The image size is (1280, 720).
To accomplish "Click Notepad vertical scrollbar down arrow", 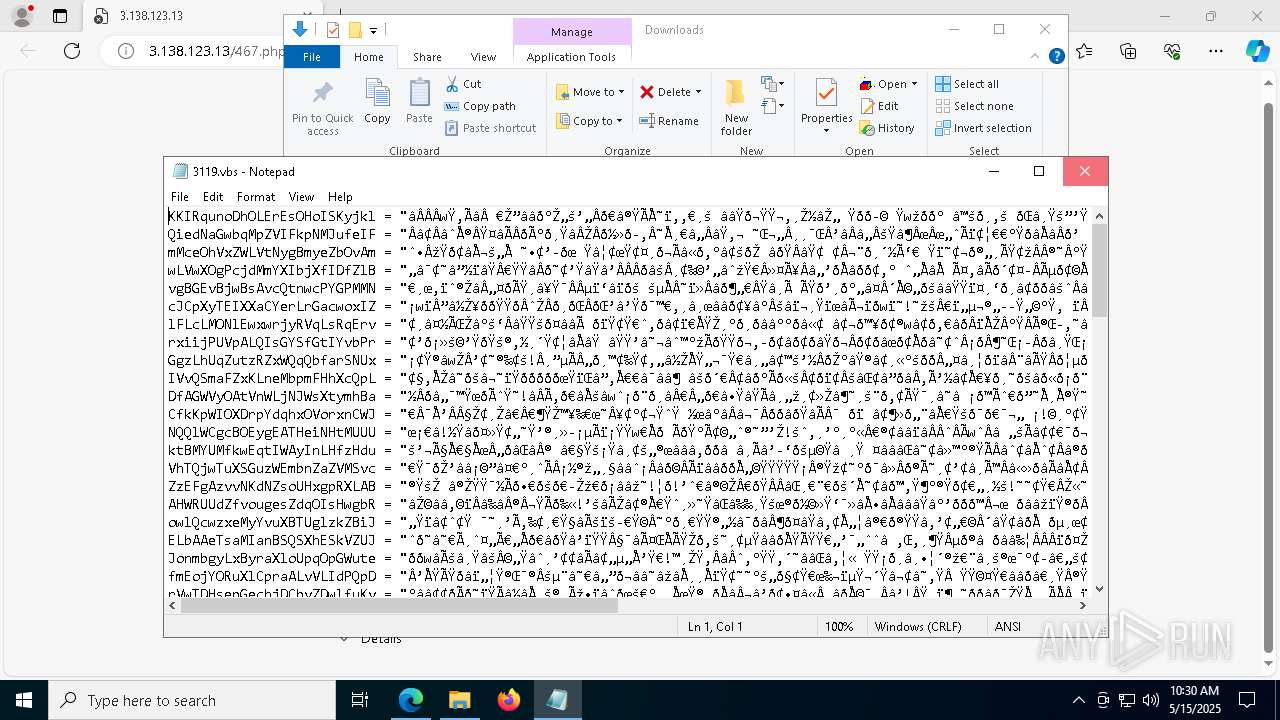I will [1099, 588].
